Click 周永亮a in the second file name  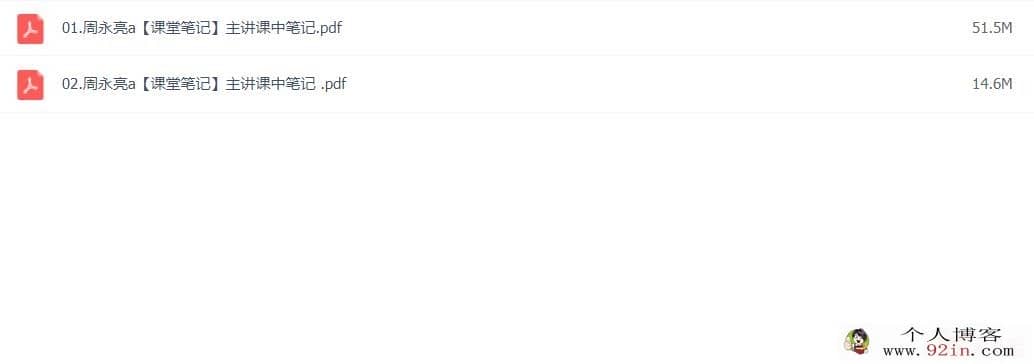click(x=109, y=85)
